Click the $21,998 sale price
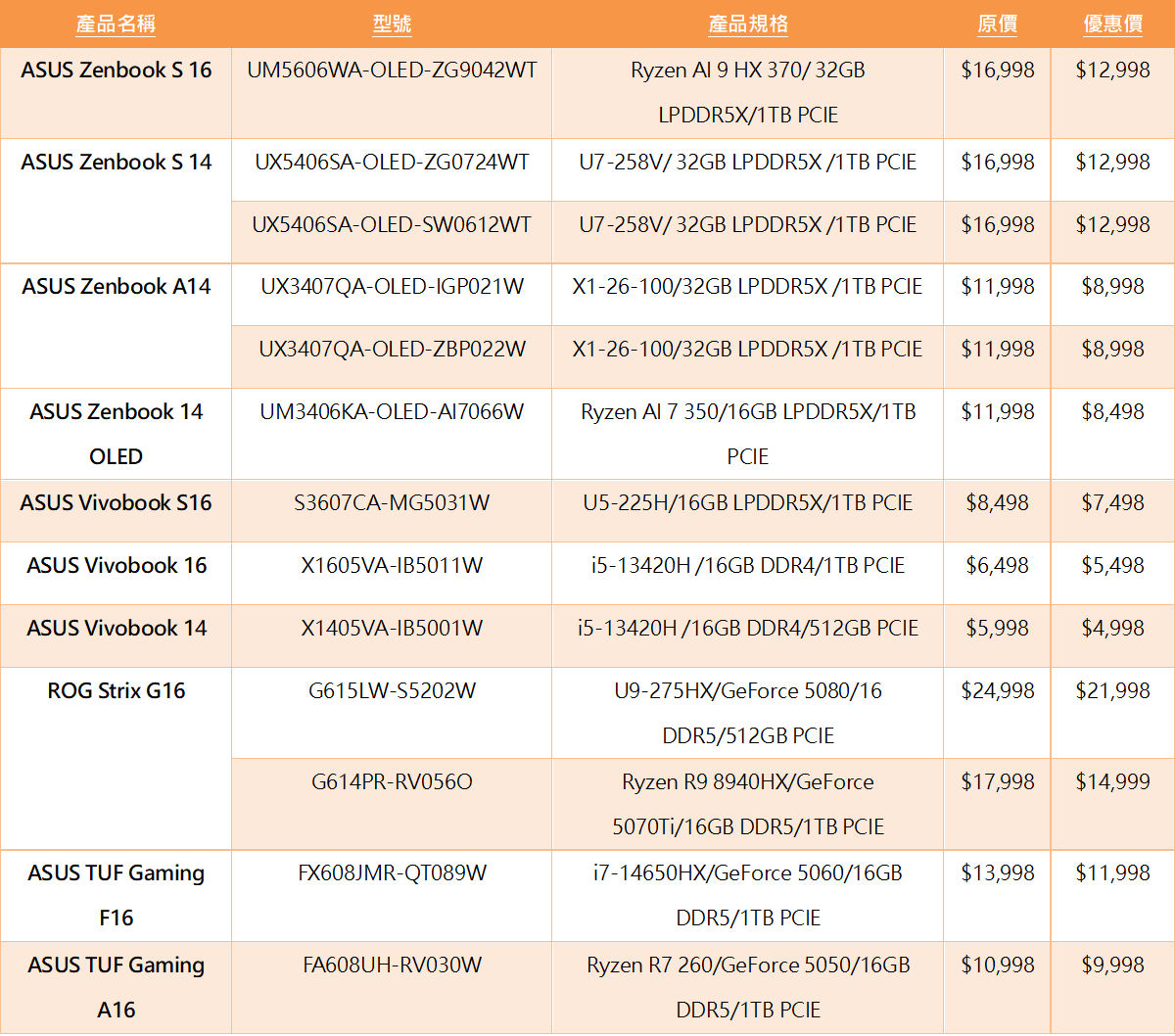The height and width of the screenshot is (1036, 1175). pos(1112,690)
